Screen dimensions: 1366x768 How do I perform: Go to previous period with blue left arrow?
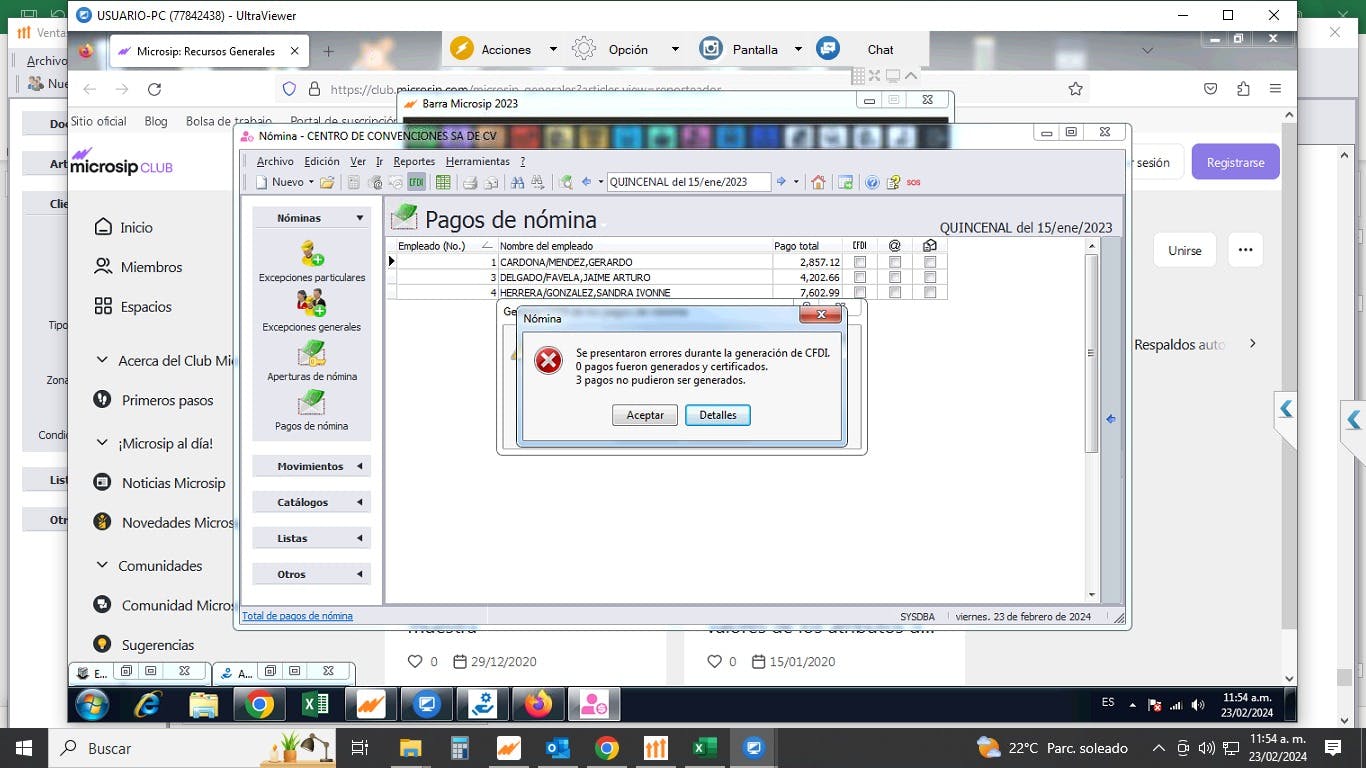(587, 182)
